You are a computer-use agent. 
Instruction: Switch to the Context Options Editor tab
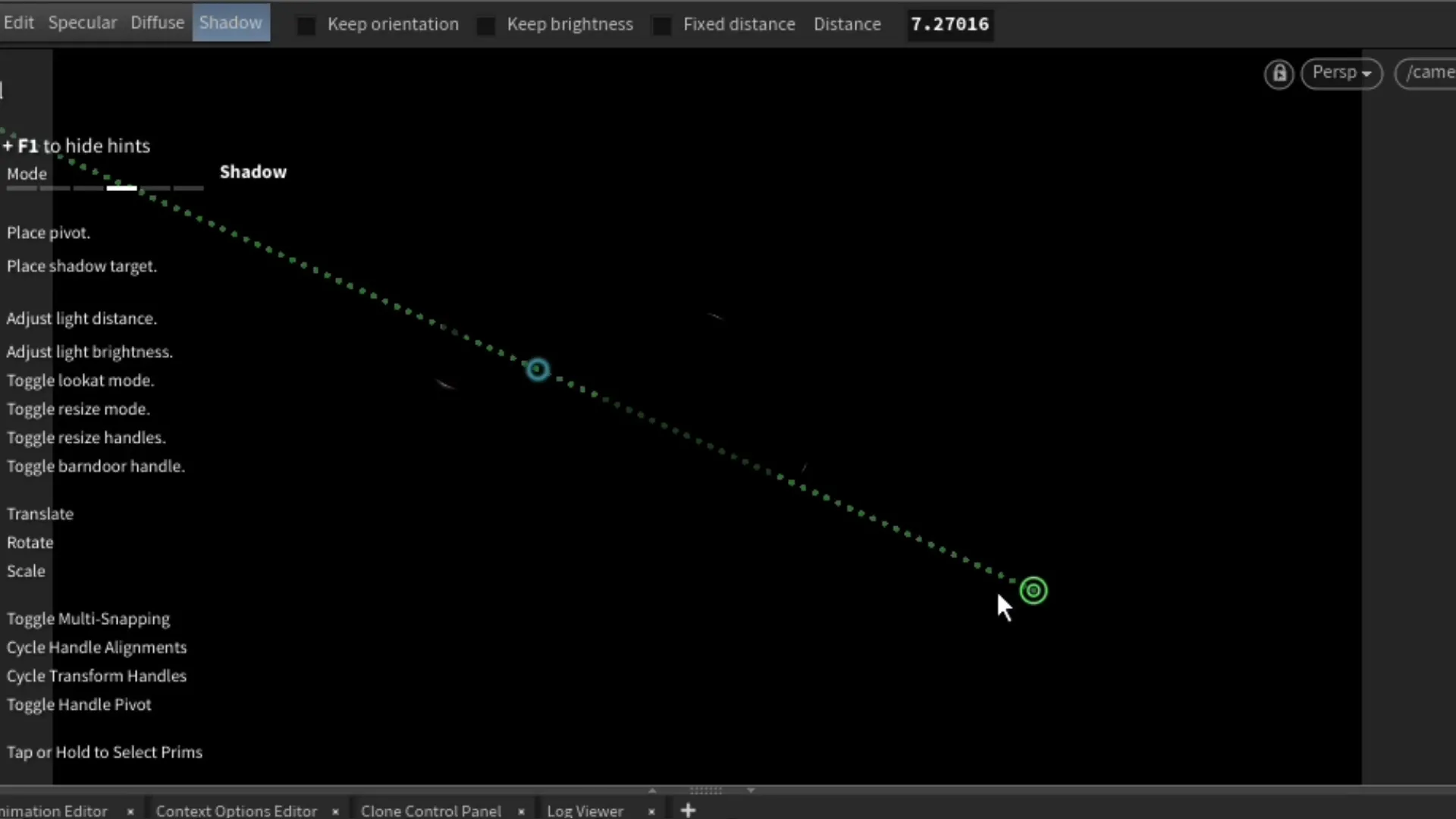(x=236, y=811)
